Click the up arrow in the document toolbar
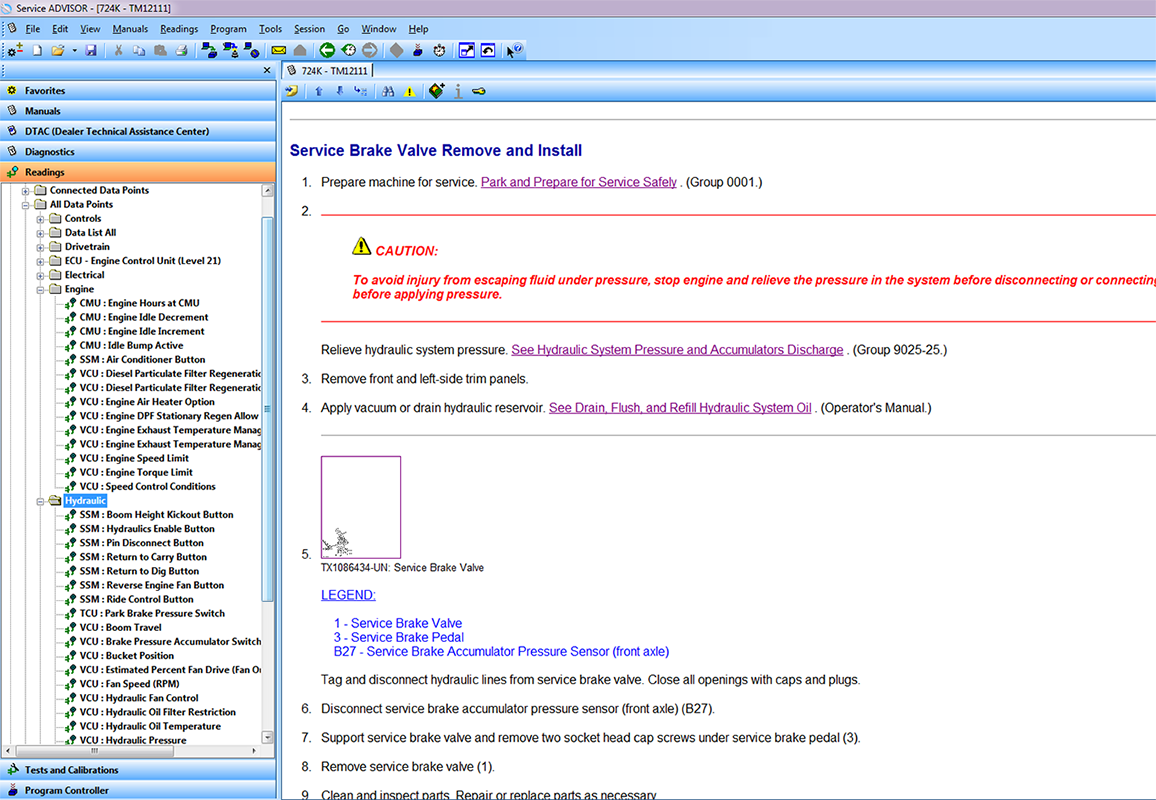This screenshot has width=1156, height=800. pos(318,91)
